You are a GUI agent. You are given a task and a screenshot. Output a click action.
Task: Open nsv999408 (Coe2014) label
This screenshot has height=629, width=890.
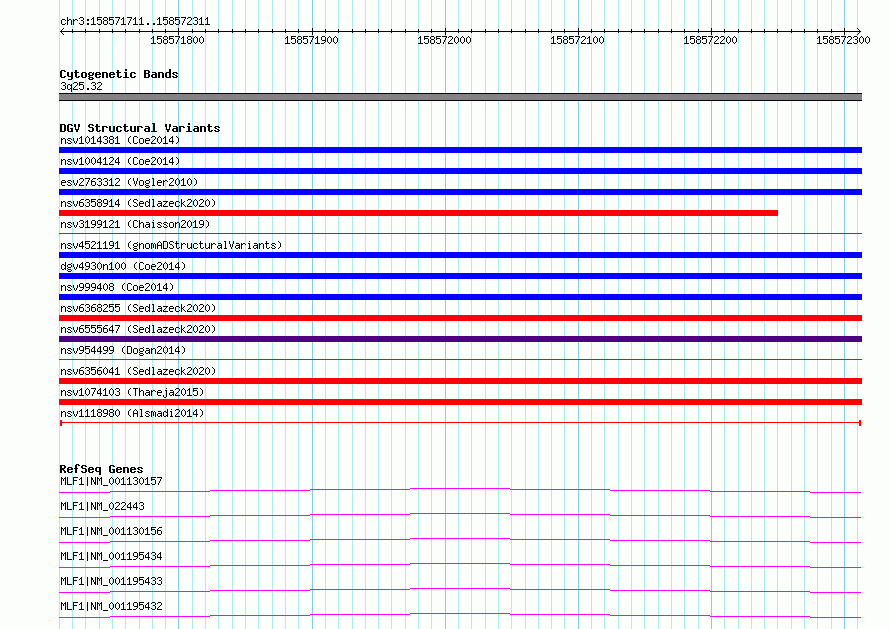click(117, 287)
